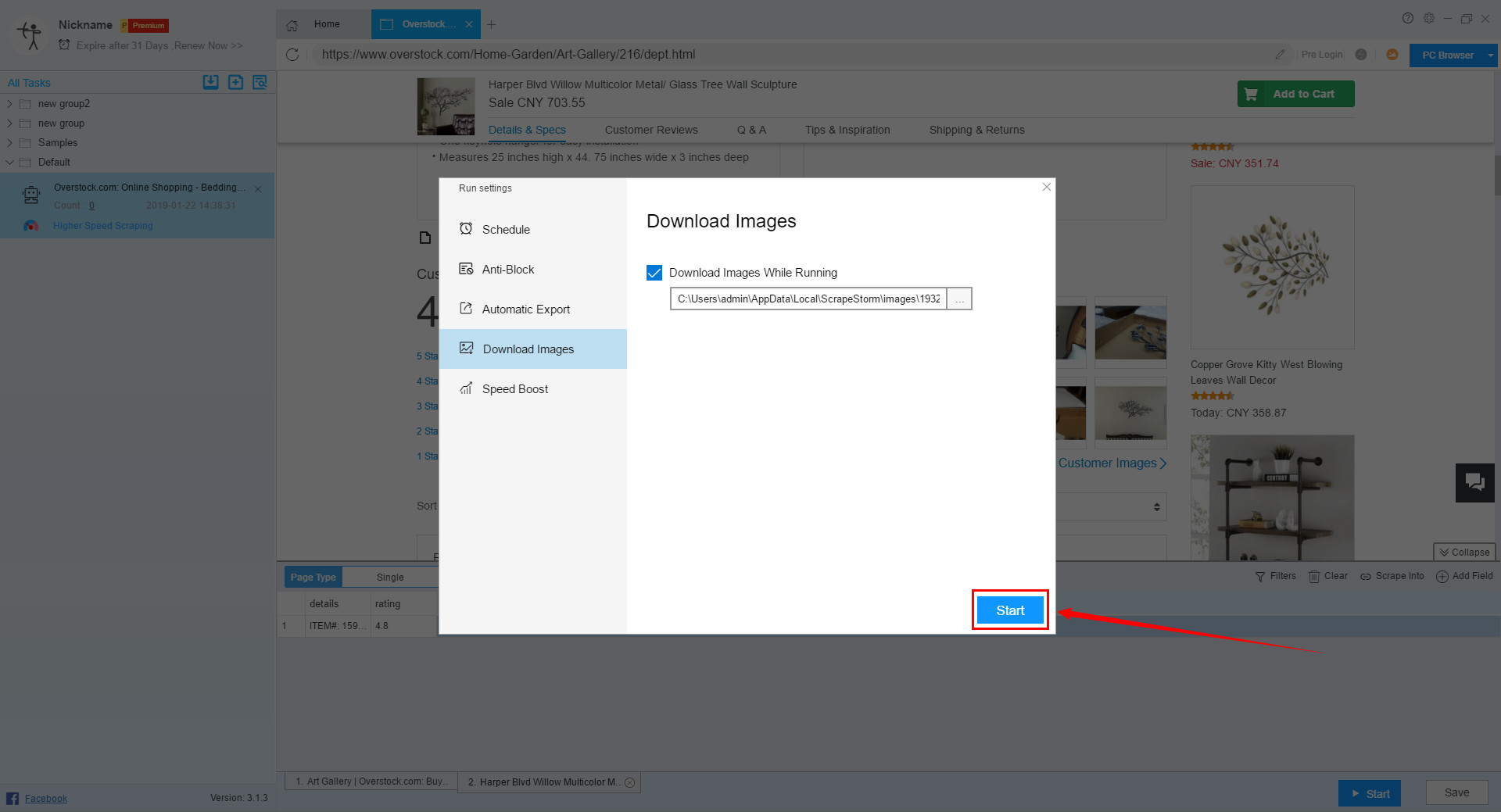Toggle the Pre Login switch
1501x812 pixels.
(1361, 55)
